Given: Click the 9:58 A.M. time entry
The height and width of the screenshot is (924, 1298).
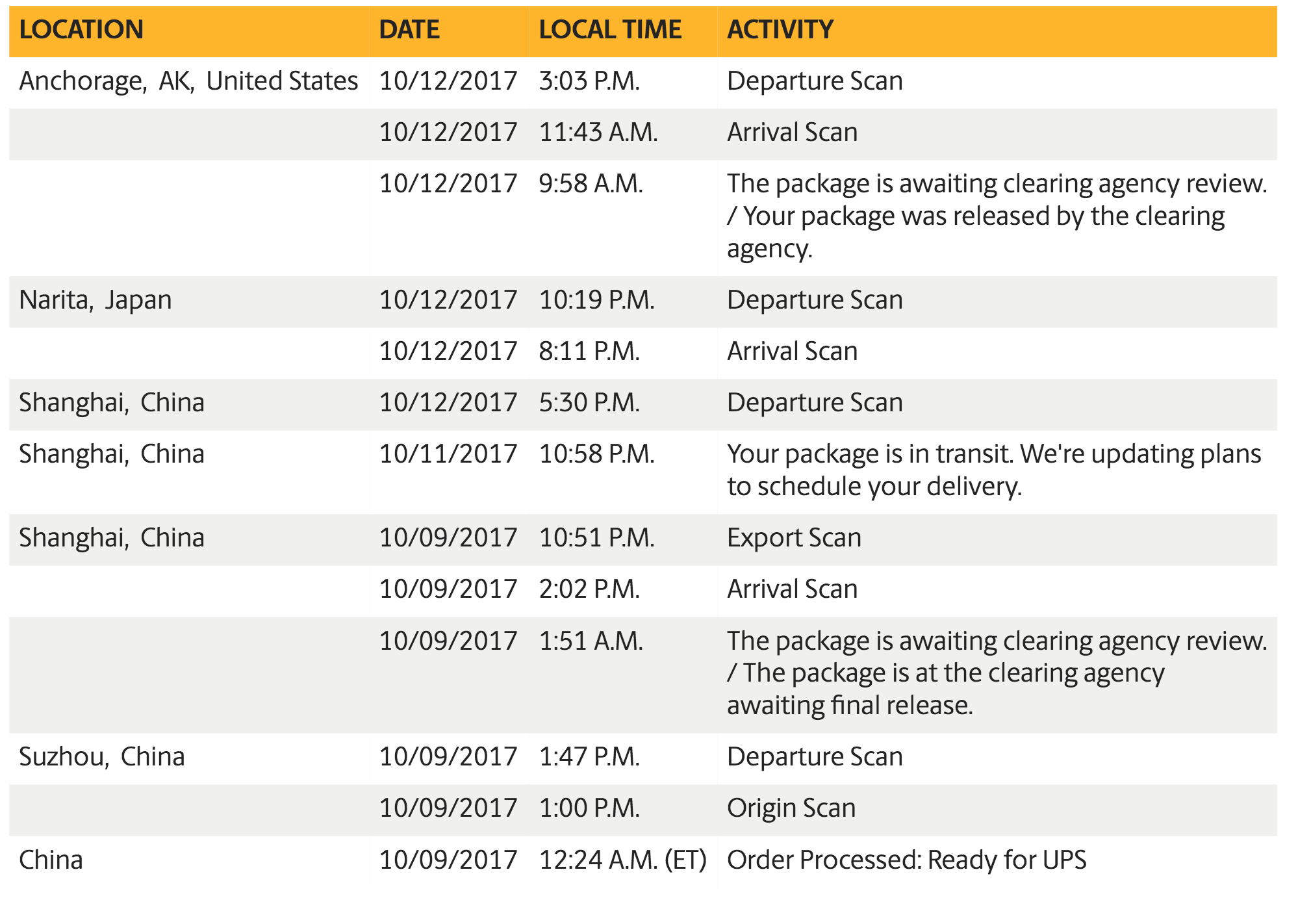Looking at the screenshot, I should pos(591,184).
